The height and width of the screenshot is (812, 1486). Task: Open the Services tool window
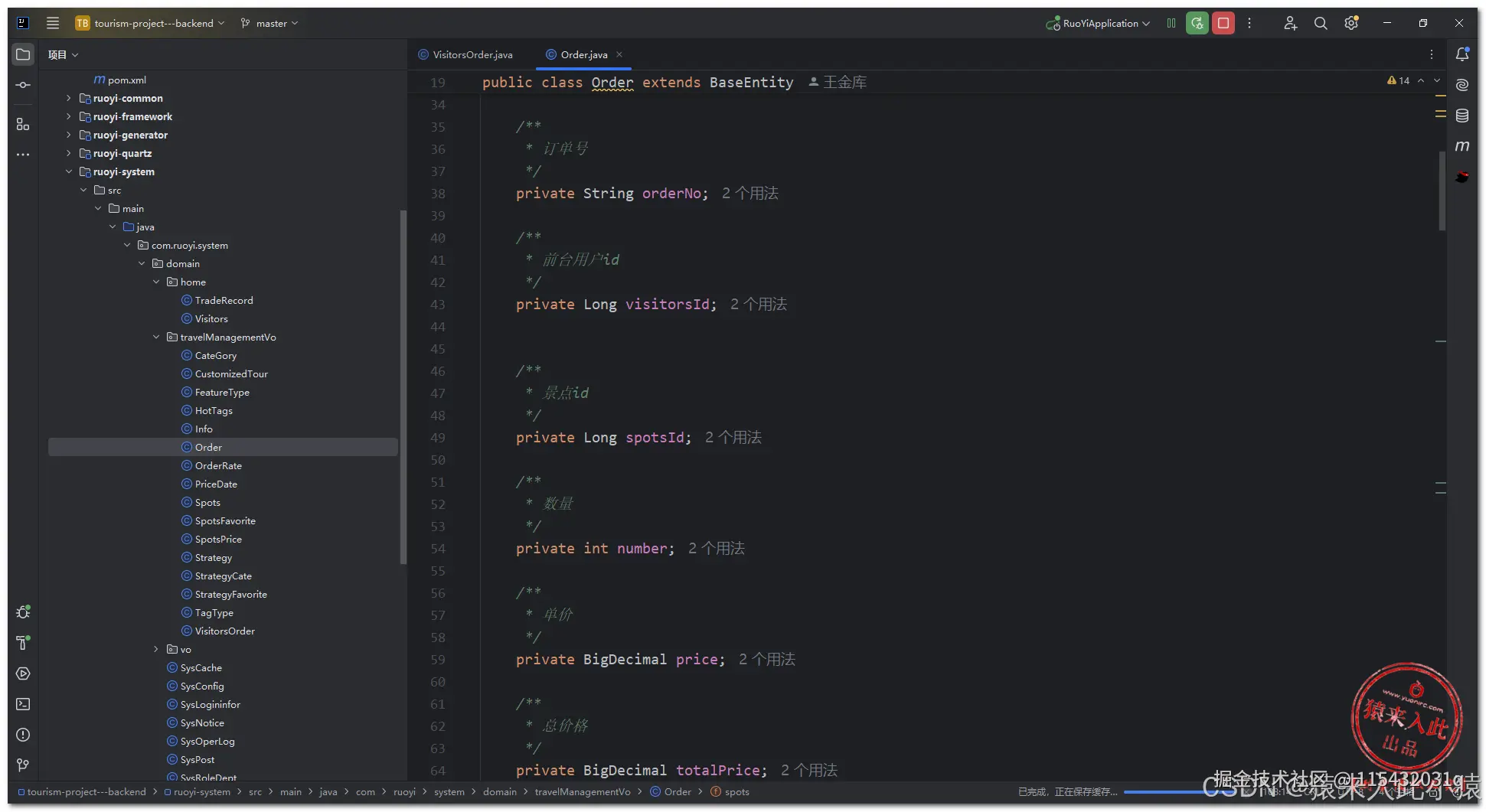pos(23,673)
